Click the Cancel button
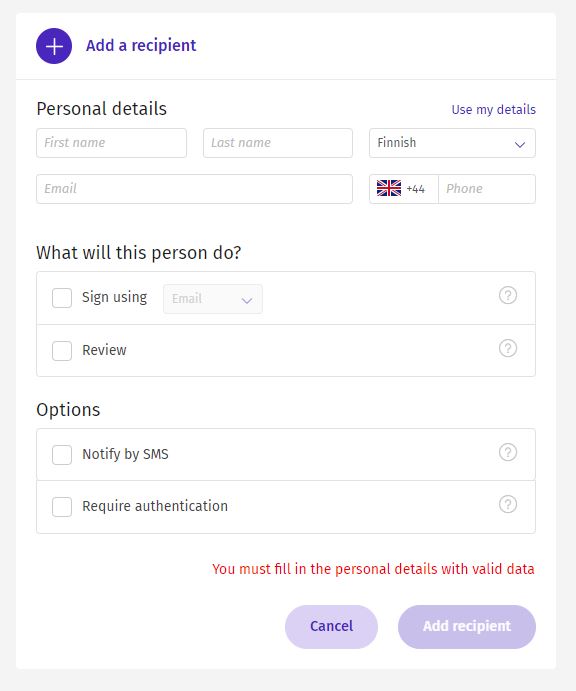Viewport: 576px width, 691px height. pyautogui.click(x=331, y=626)
